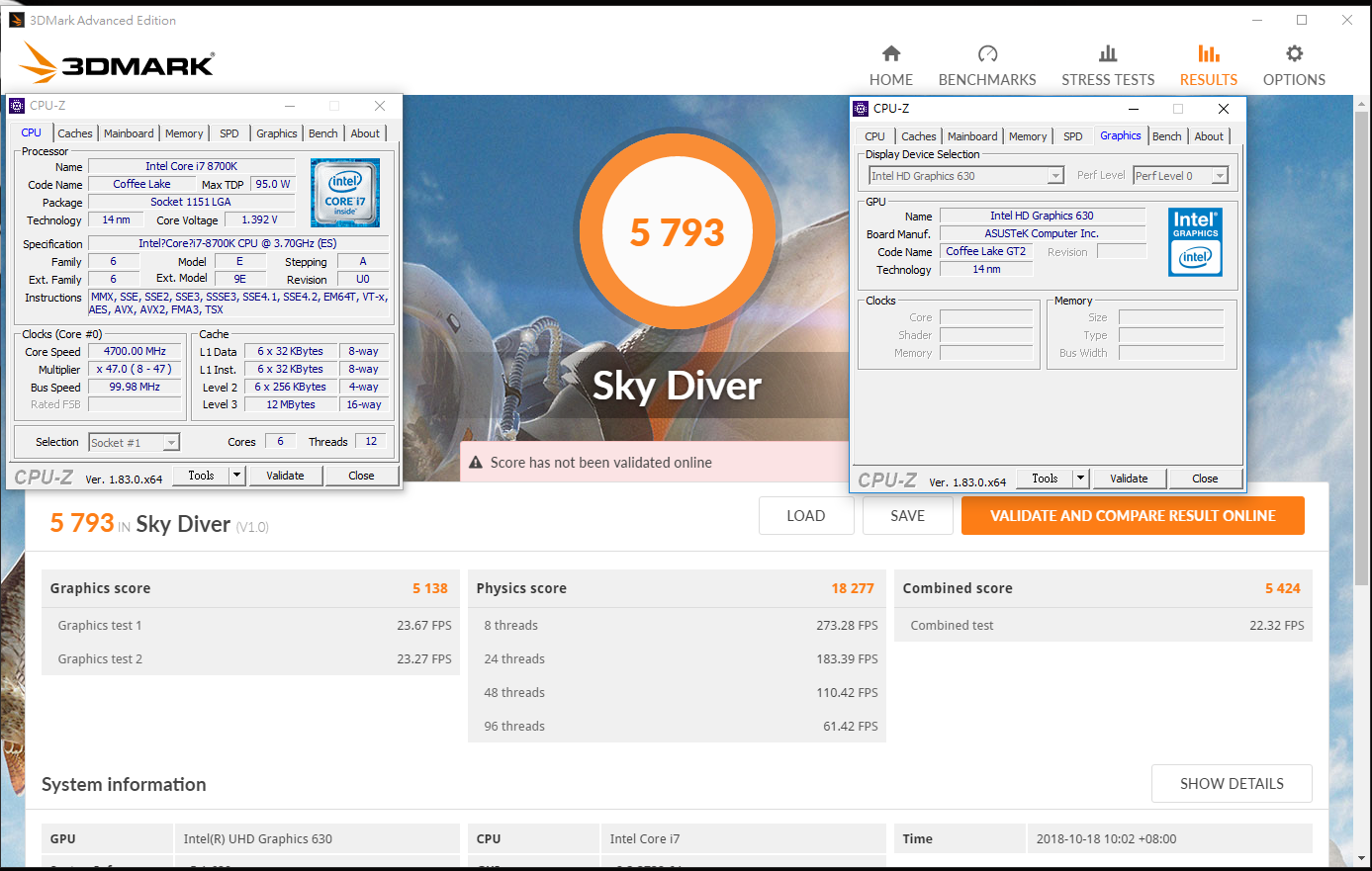
Task: Click Tools button in right CPU-Z
Action: (1045, 479)
